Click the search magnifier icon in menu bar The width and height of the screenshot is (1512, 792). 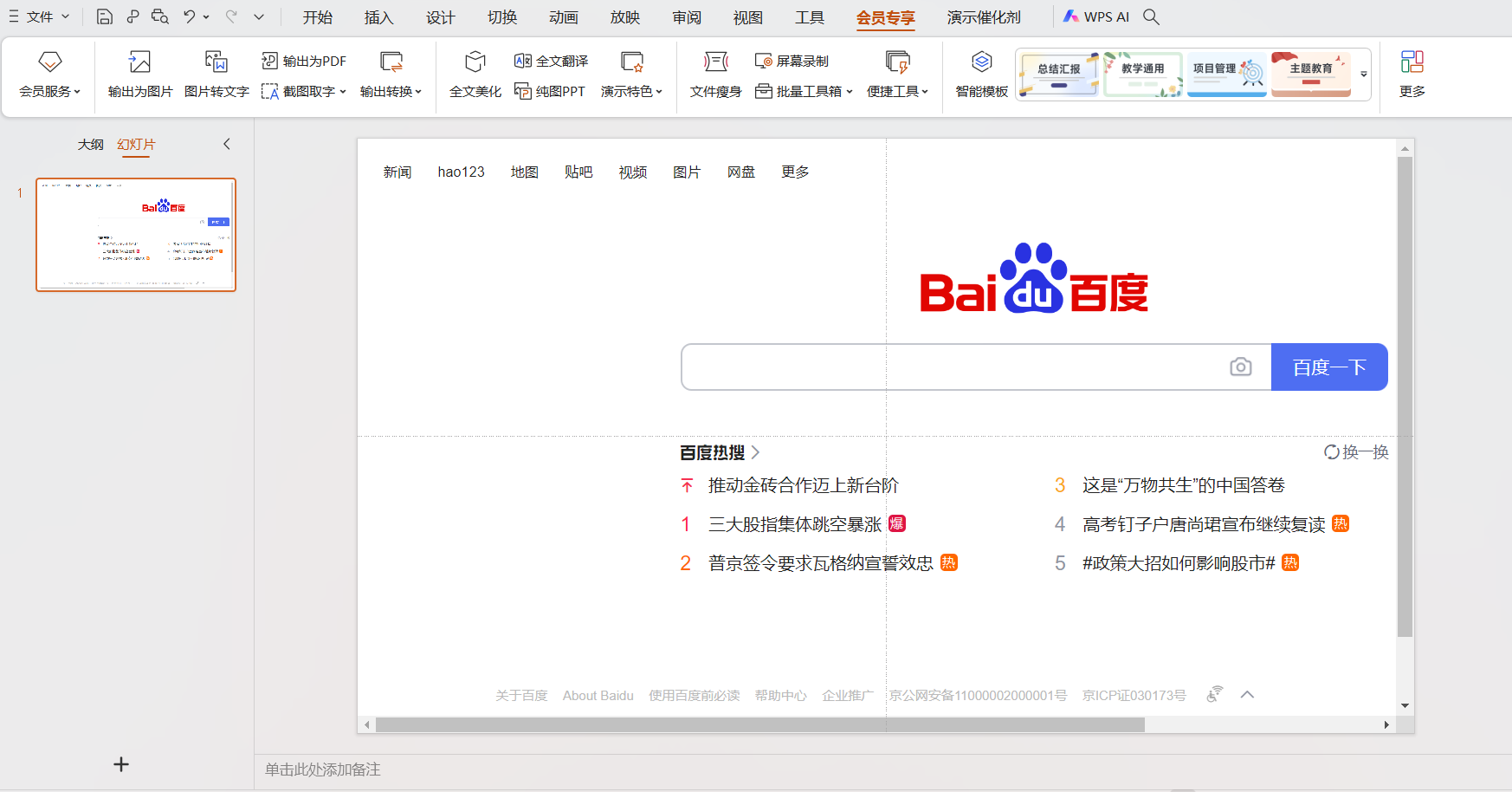click(x=1151, y=16)
